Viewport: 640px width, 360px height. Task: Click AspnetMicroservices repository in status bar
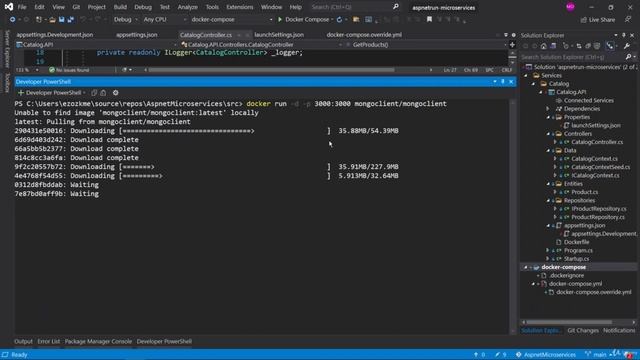pos(546,355)
